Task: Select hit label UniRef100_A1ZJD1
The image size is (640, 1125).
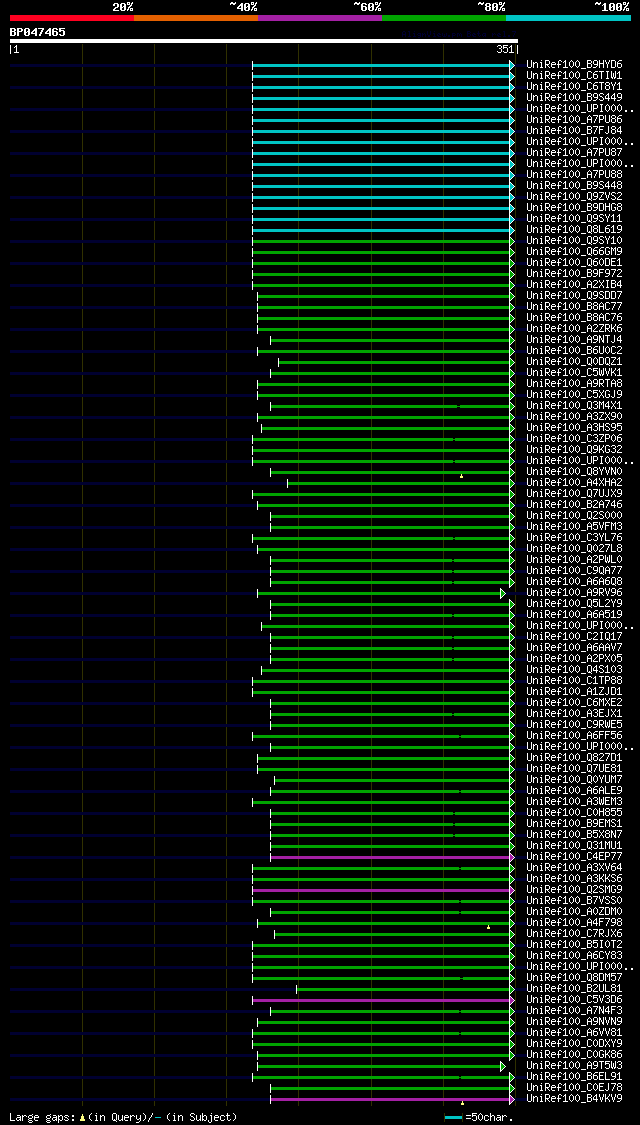Action: (574, 692)
